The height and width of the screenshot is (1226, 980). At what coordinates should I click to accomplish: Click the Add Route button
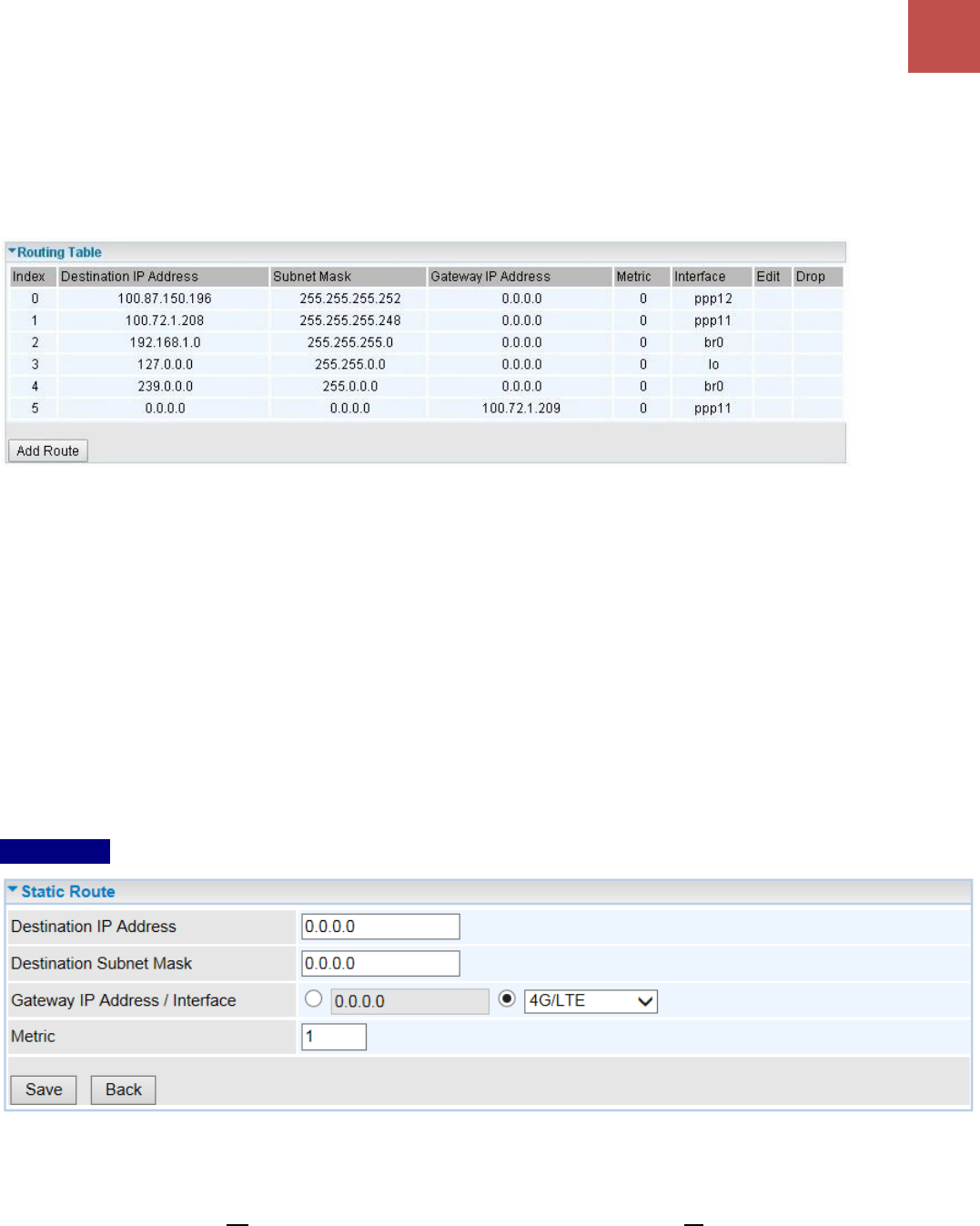[48, 451]
